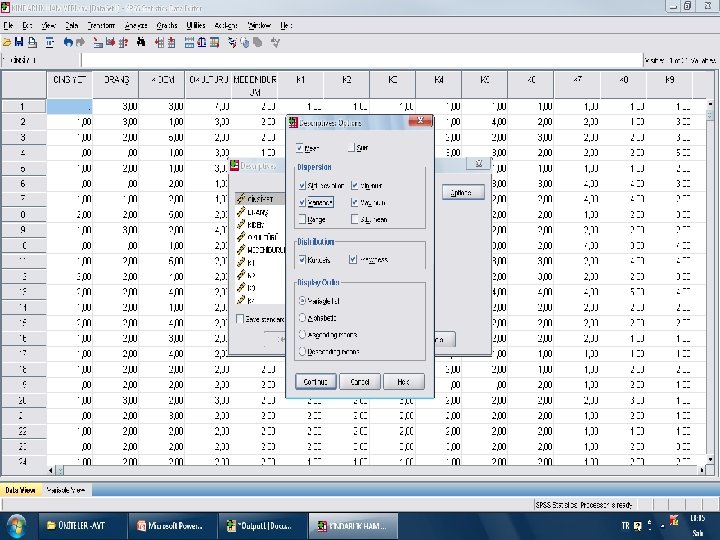720x540 pixels.
Task: Switch to the Variable View tab
Action: [66, 490]
